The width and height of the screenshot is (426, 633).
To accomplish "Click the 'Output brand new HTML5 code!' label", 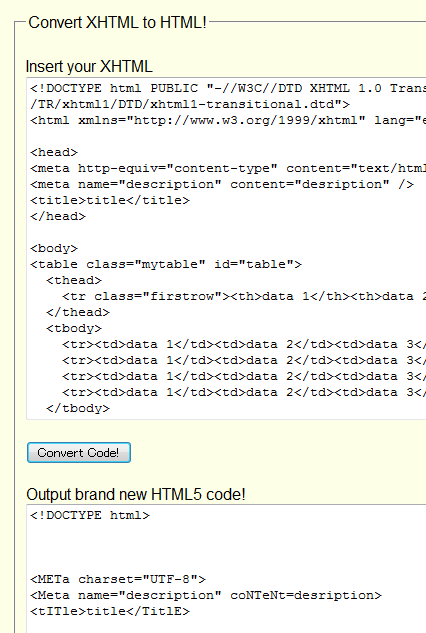I will [x=136, y=494].
